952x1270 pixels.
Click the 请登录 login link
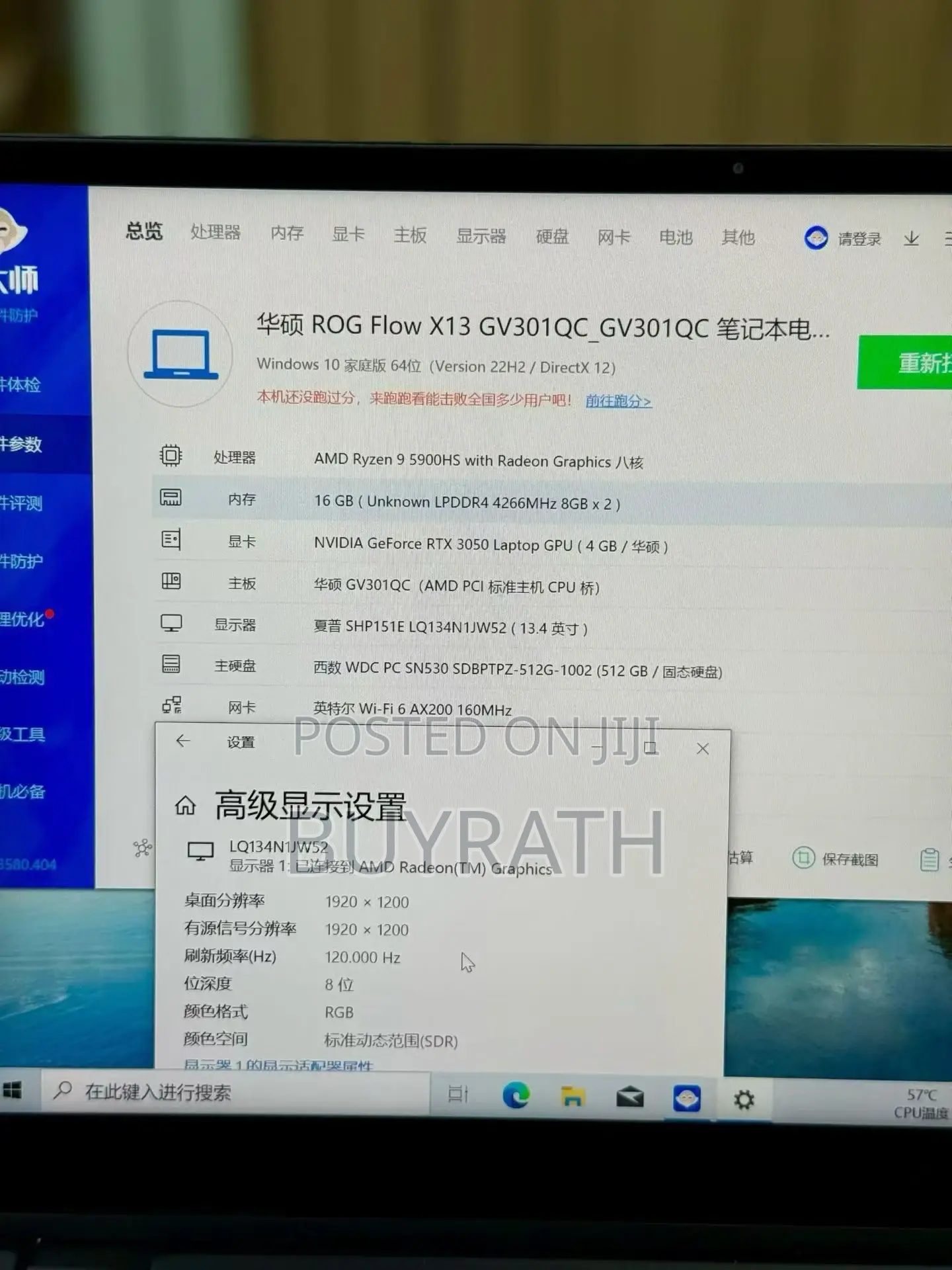point(859,239)
